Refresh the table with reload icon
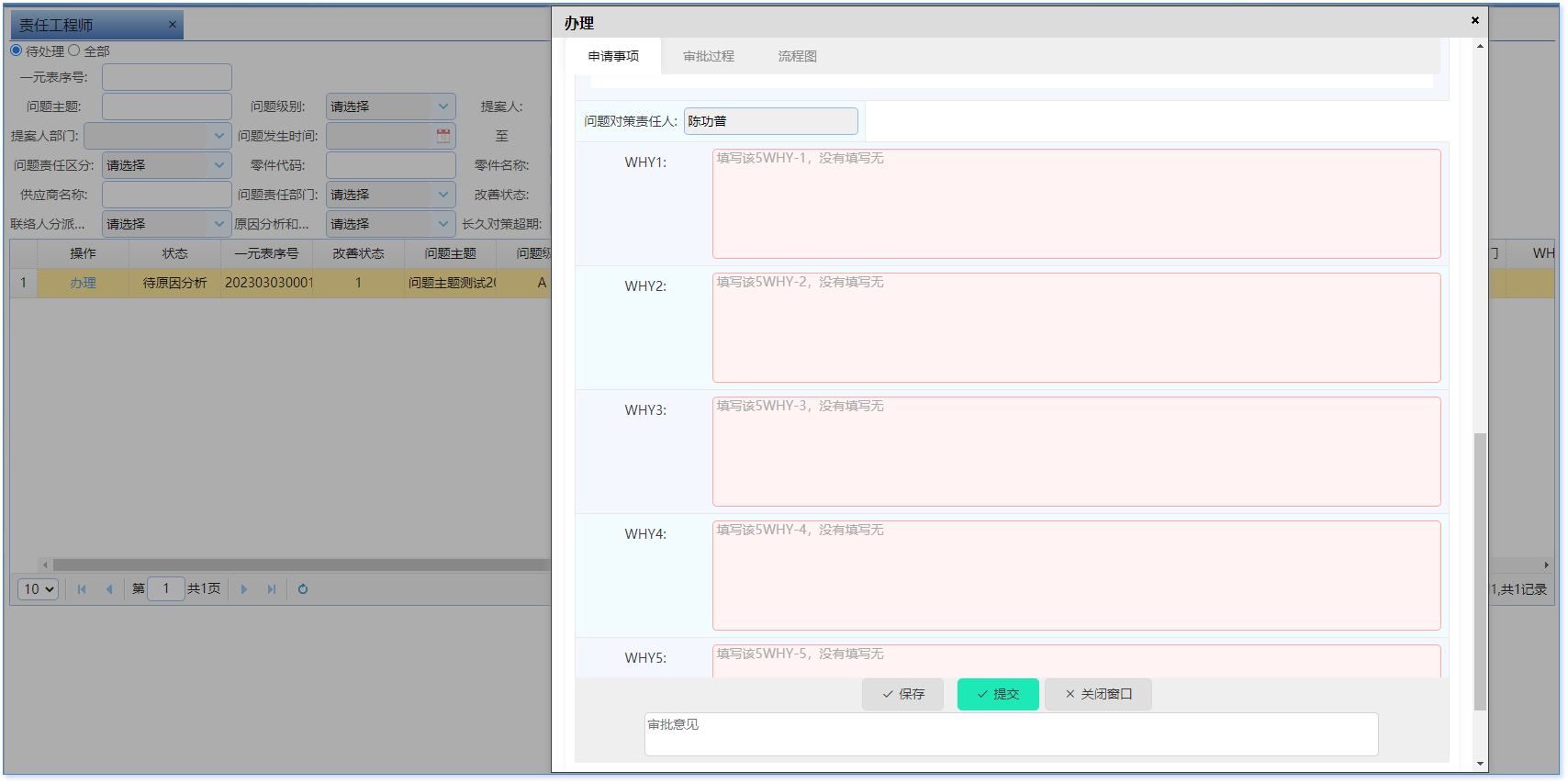 pos(303,589)
